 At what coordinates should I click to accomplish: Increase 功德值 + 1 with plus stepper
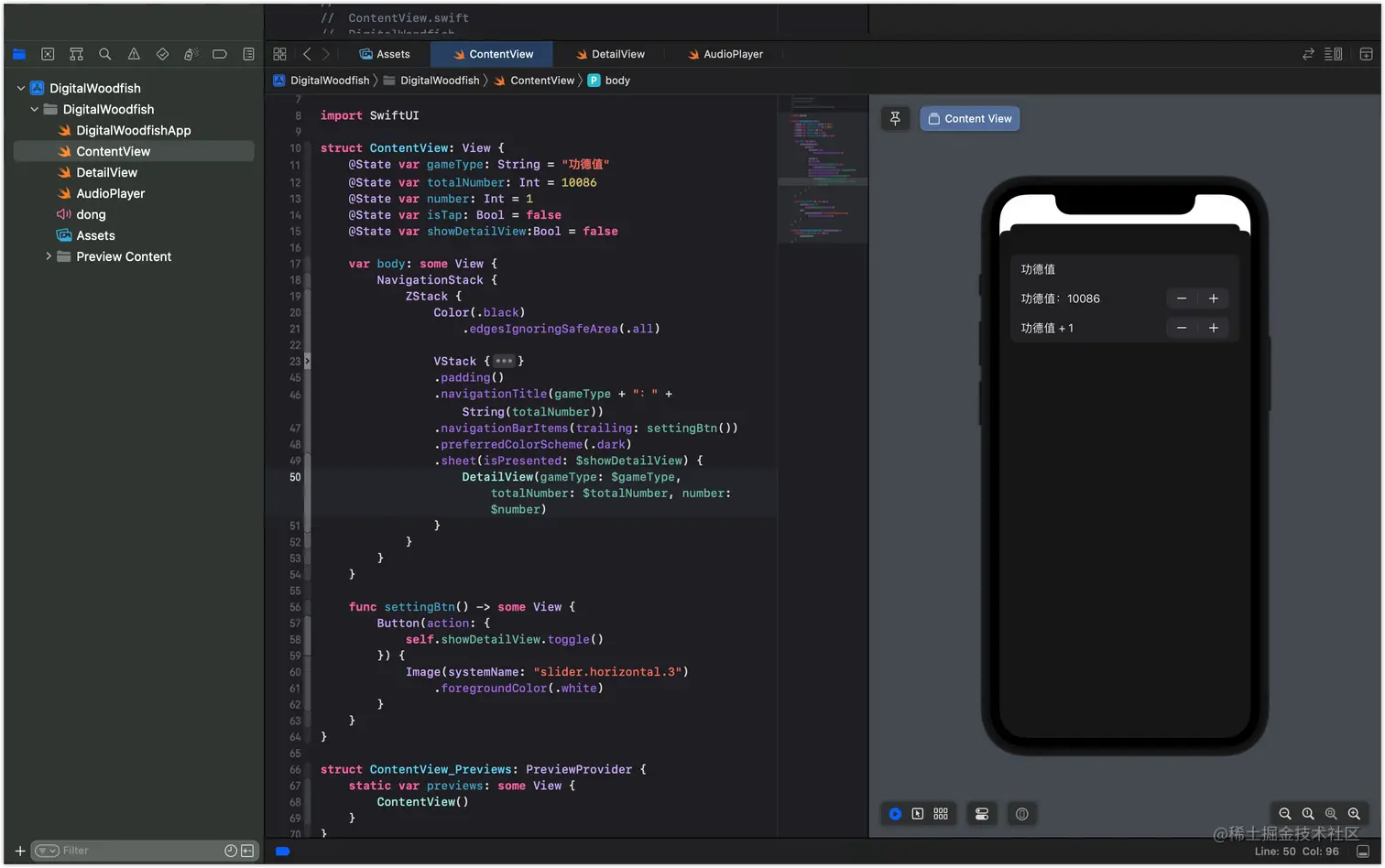pos(1213,328)
